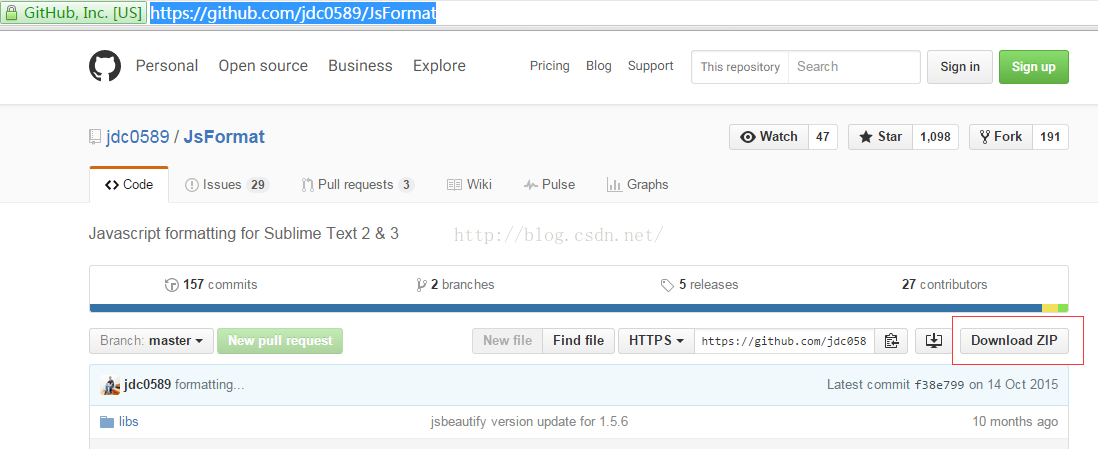Click the green Sign up button
Screen dimensions: 1098x449
[1034, 67]
